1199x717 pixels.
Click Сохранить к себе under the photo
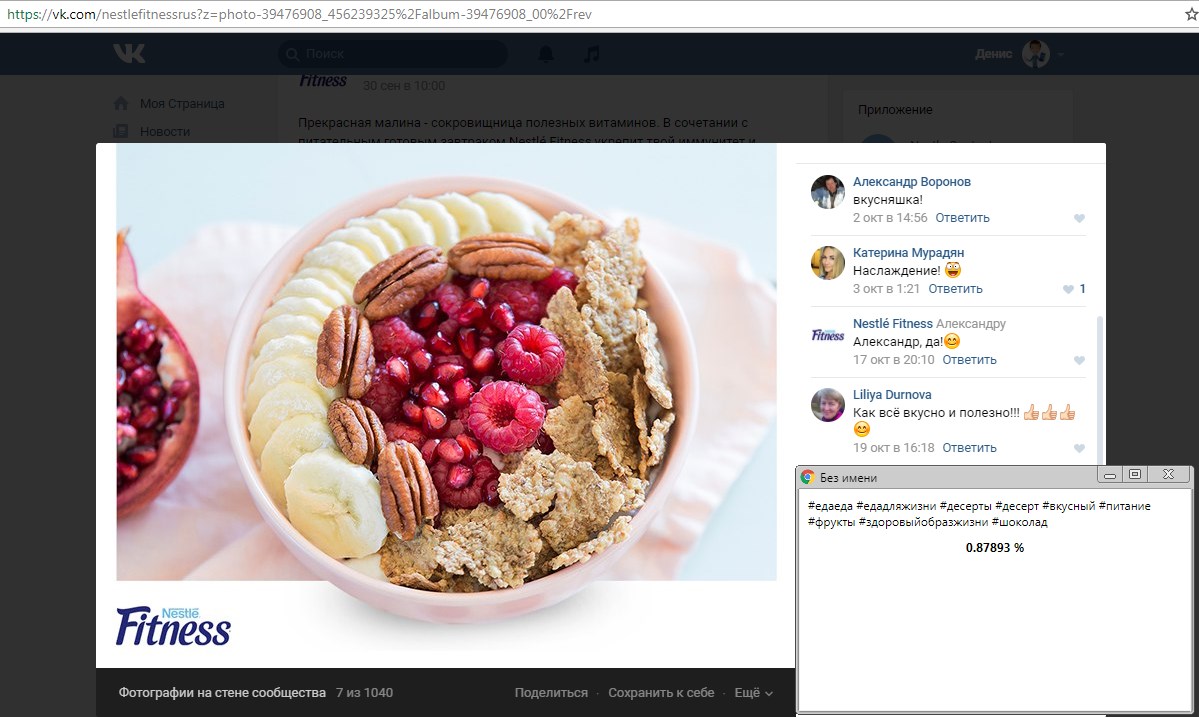click(x=661, y=693)
